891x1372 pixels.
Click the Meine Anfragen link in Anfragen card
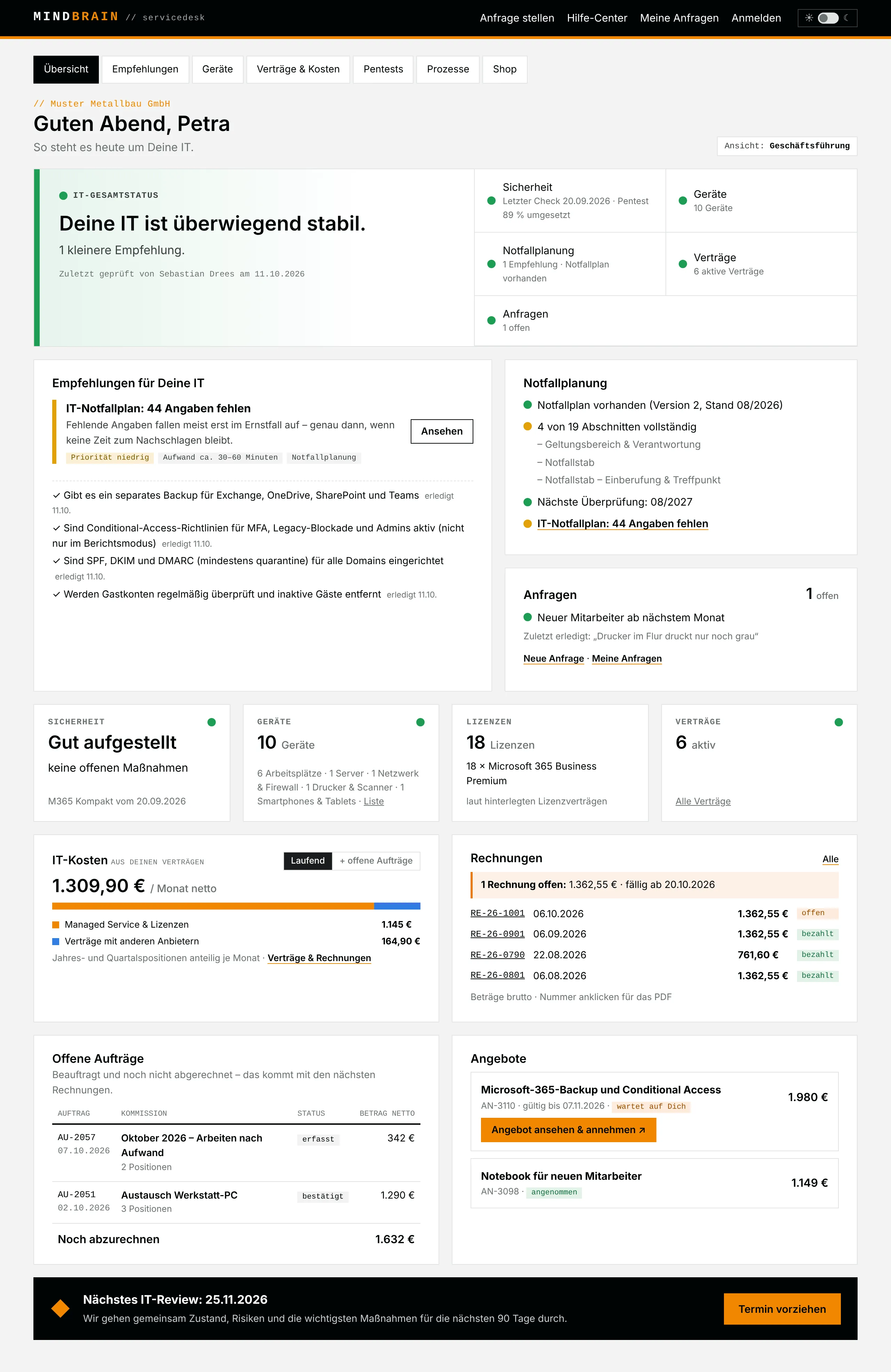[x=626, y=658]
